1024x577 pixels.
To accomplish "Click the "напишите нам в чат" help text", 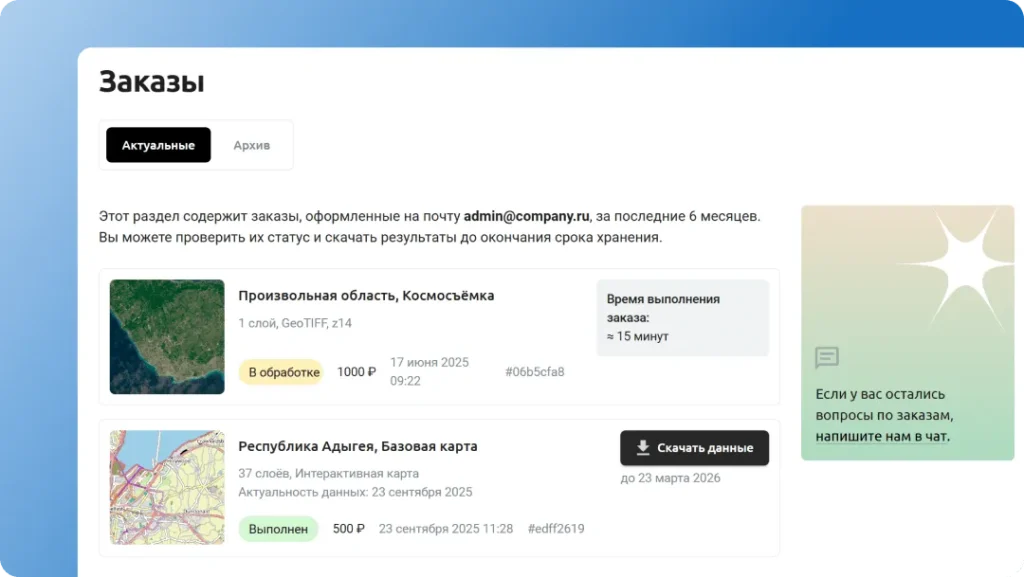I will click(882, 436).
